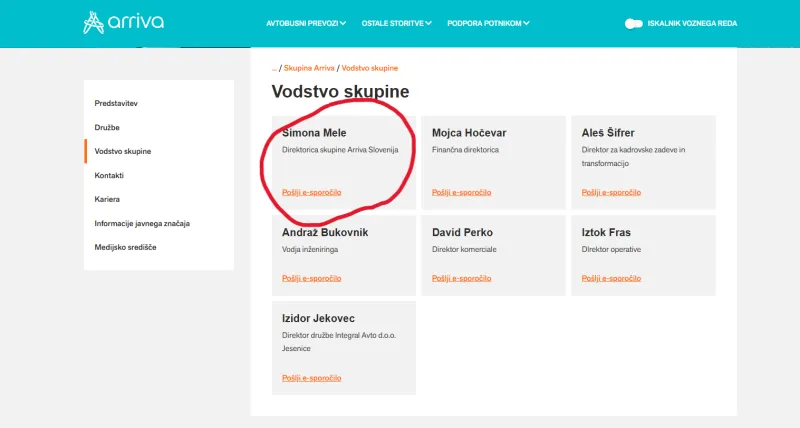
Task: Go to Kontakti in the sidebar
Action: [x=109, y=175]
